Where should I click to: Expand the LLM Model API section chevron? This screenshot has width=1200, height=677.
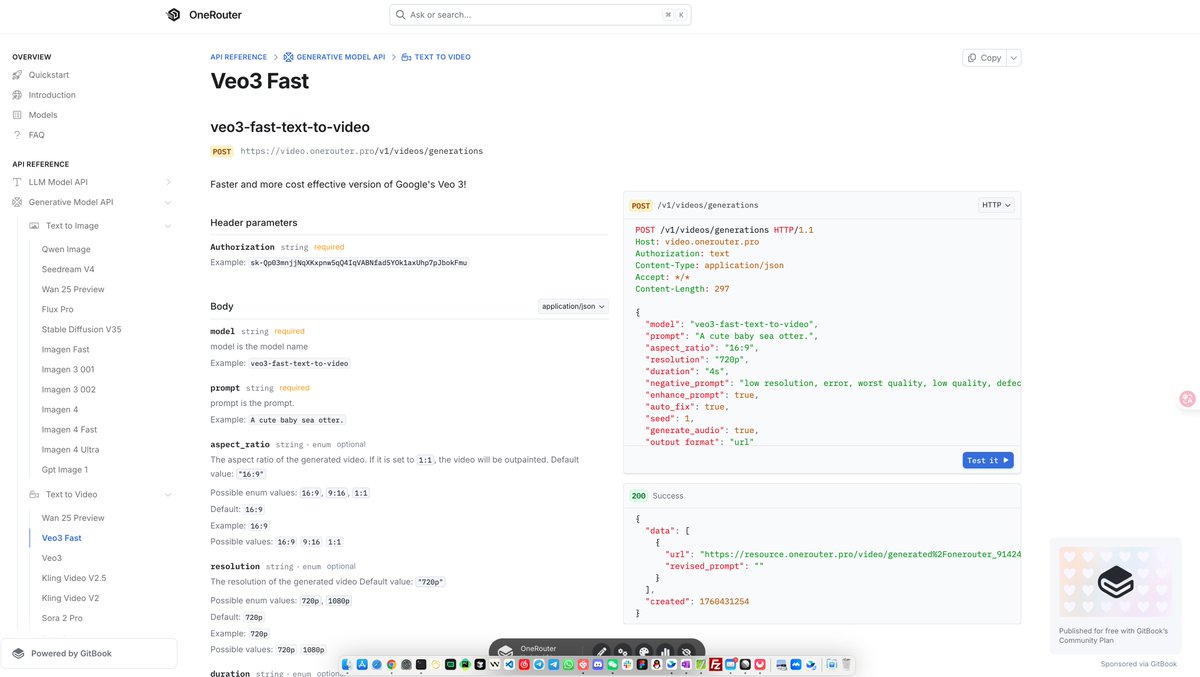point(168,182)
